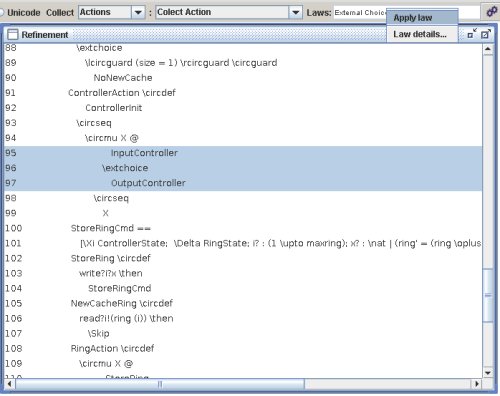This screenshot has height=396, width=500.
Task: Click the \extchoice text on line 88
Action: coord(99,48)
